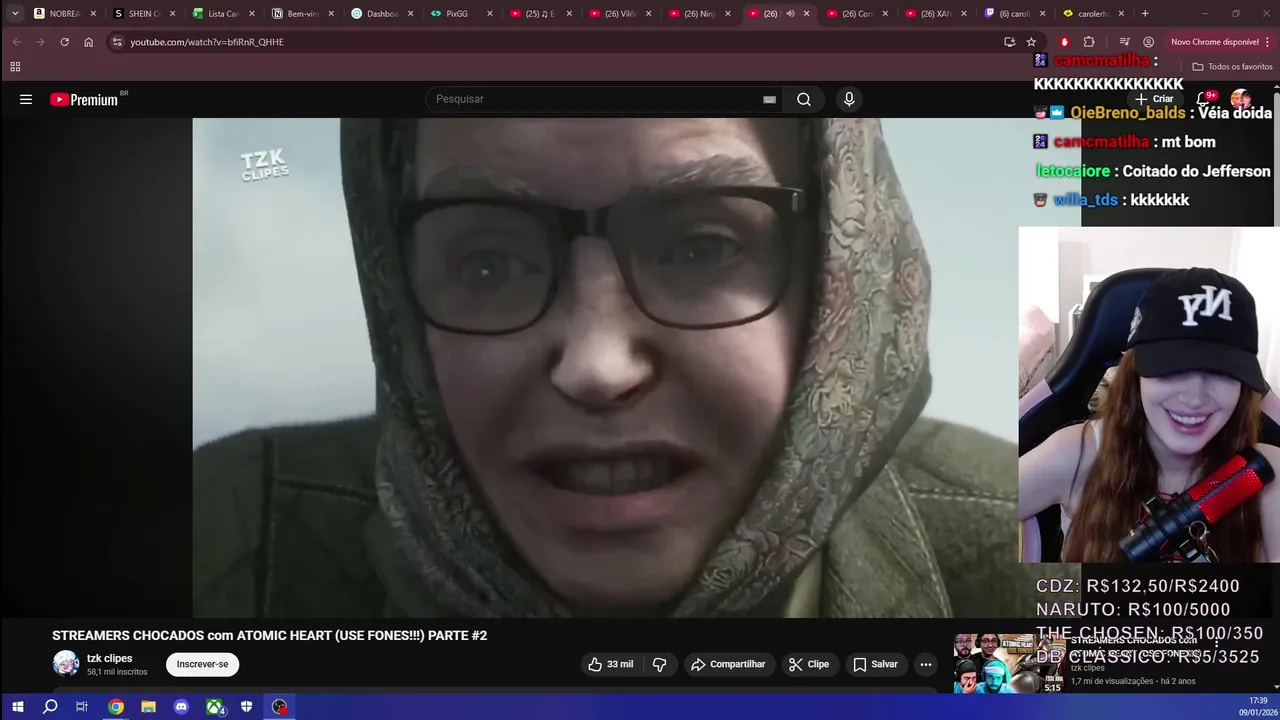Go back with the browser back arrow
This screenshot has height=720, width=1280.
(16, 42)
